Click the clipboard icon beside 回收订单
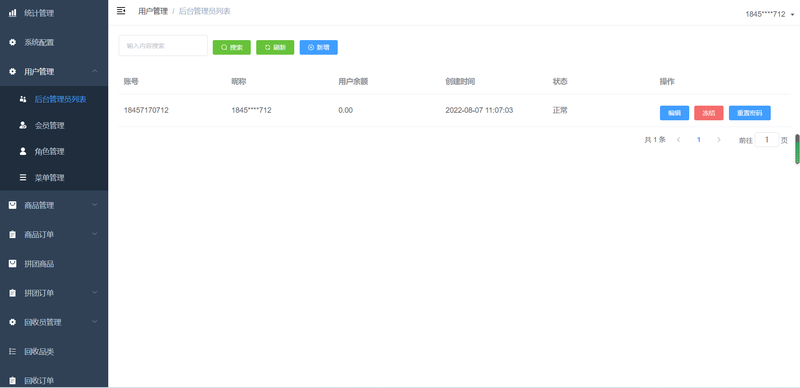Viewport: 800px width, 388px height. pos(13,380)
